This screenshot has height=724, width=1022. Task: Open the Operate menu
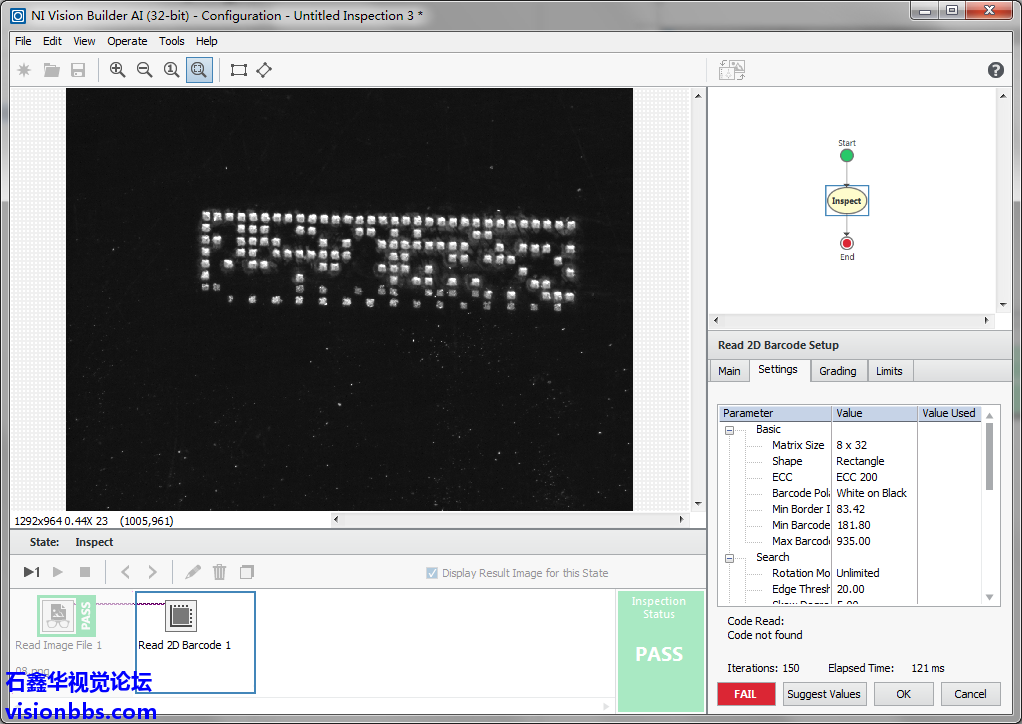pos(127,41)
